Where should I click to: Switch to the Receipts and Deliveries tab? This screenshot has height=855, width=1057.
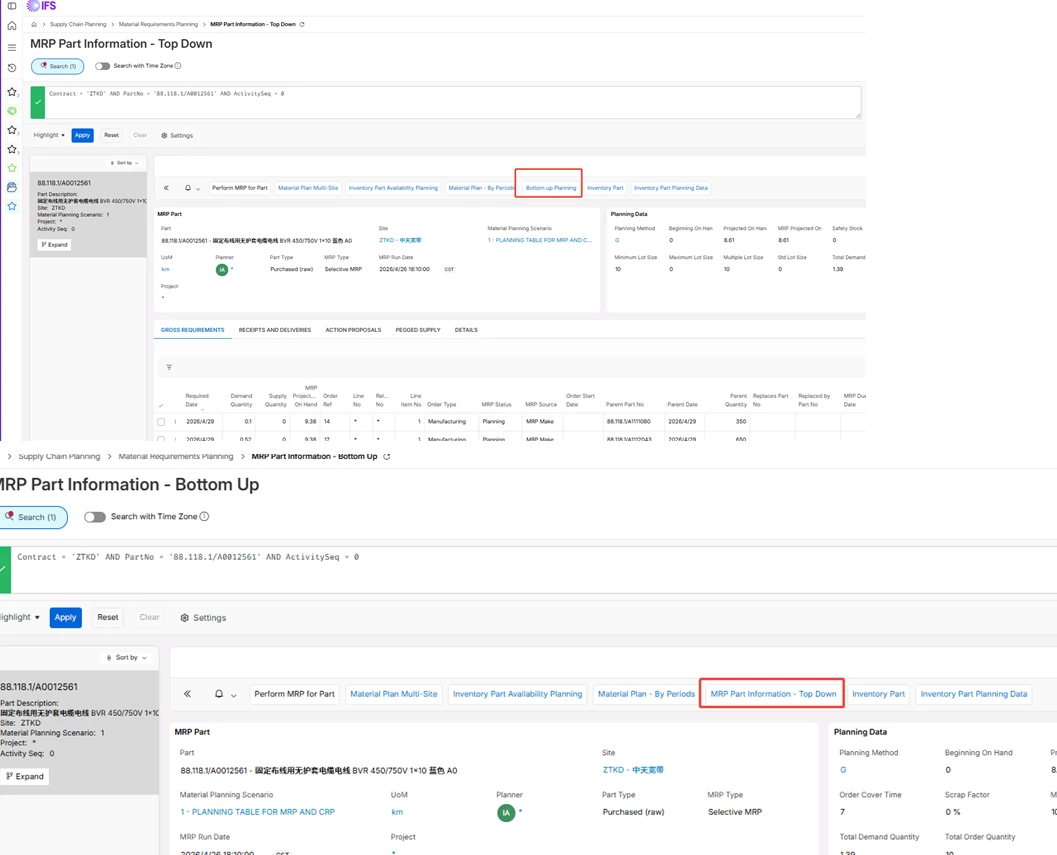click(275, 330)
